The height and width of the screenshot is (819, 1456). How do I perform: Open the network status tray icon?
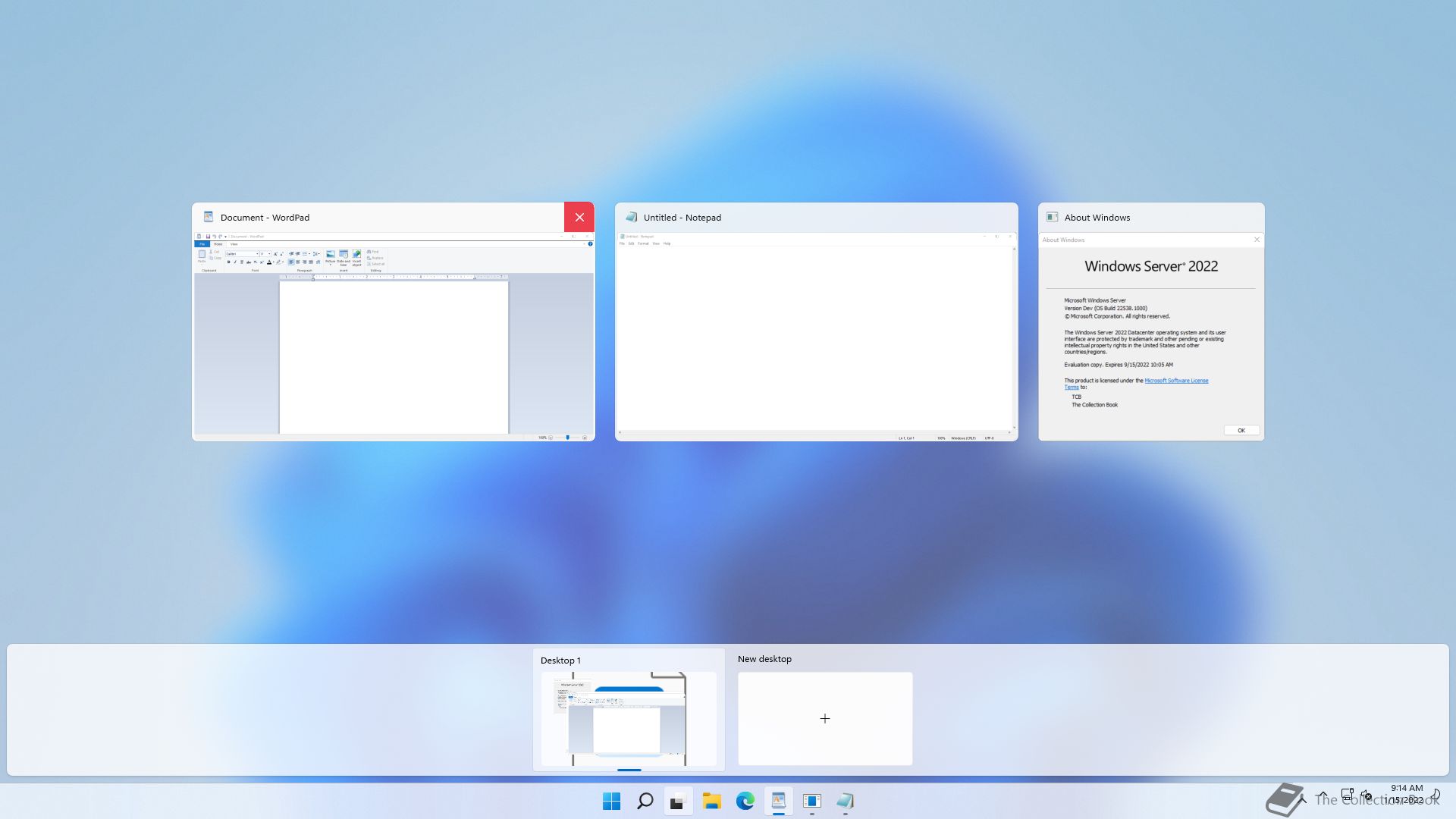tap(1347, 795)
